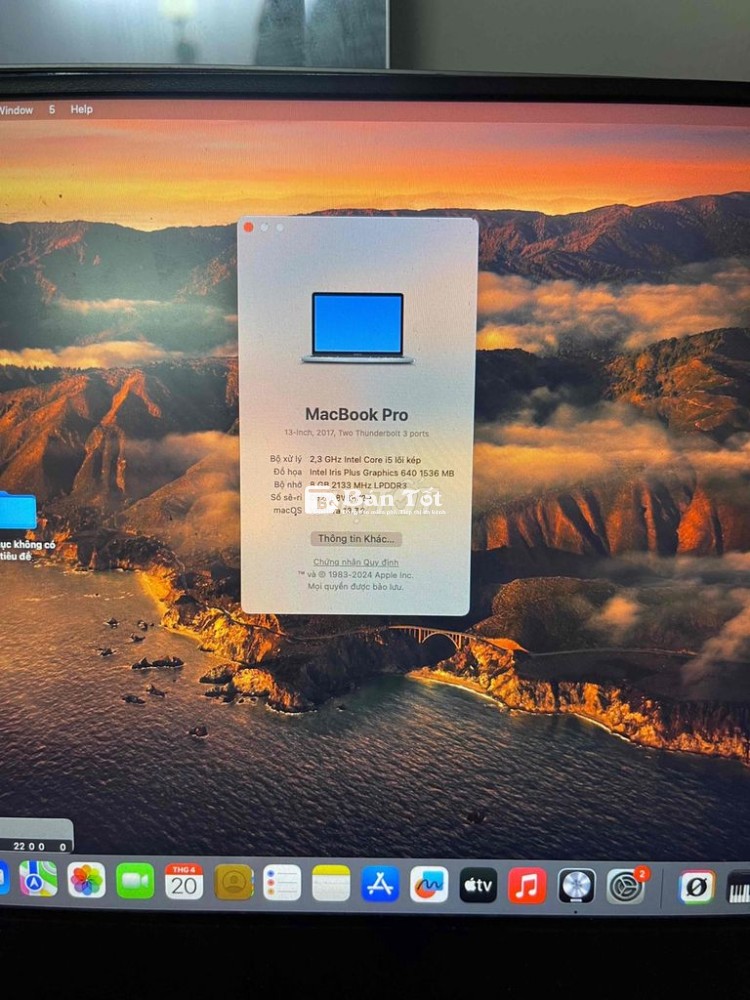Open the Freeform app in the Dock
Viewport: 750px width, 1000px height.
click(429, 885)
